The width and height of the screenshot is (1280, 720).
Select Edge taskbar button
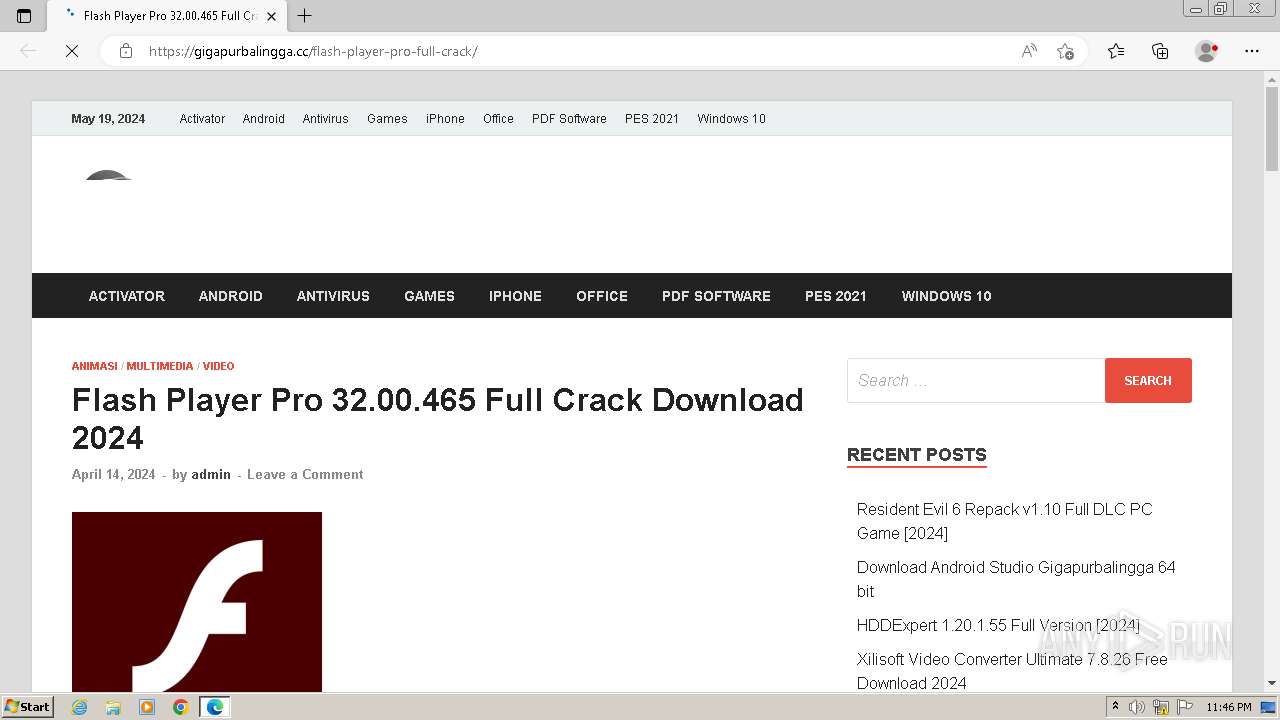(215, 707)
